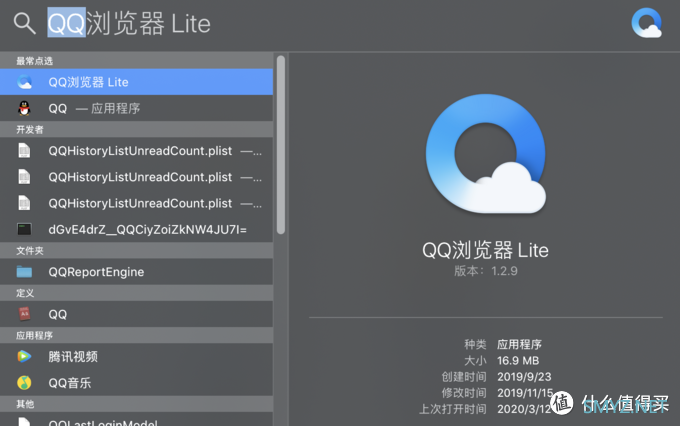Click the QQ浏览器 Lite icon in the results list

click(24, 82)
